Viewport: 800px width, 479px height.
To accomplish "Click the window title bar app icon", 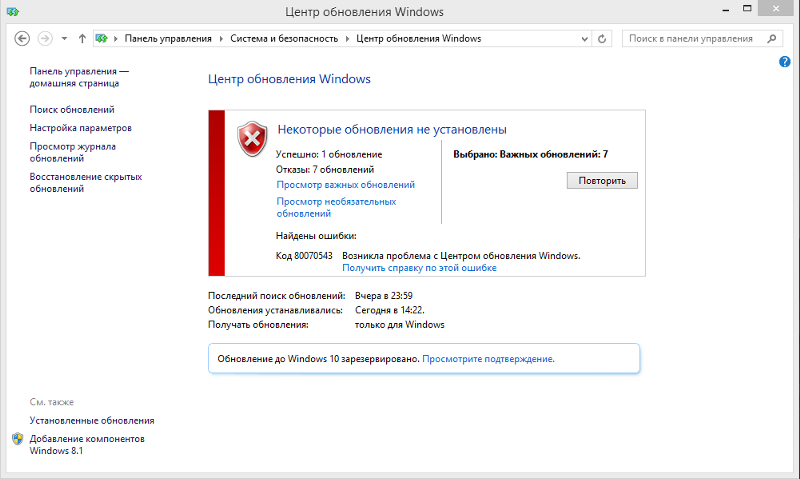I will pos(13,11).
